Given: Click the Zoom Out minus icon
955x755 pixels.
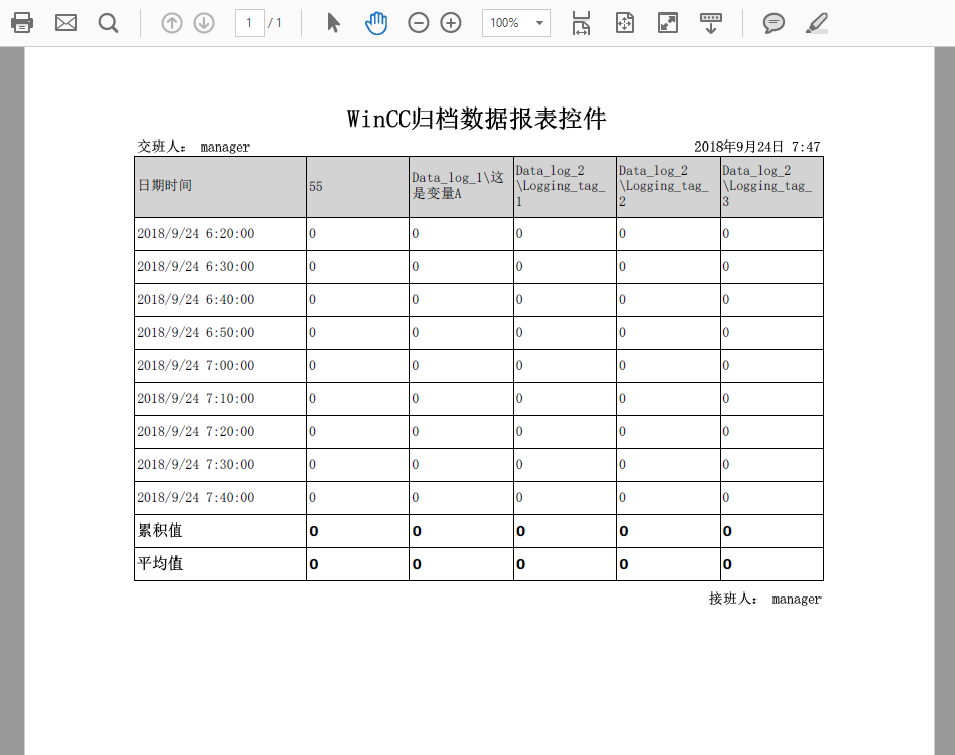Looking at the screenshot, I should pyautogui.click(x=418, y=22).
